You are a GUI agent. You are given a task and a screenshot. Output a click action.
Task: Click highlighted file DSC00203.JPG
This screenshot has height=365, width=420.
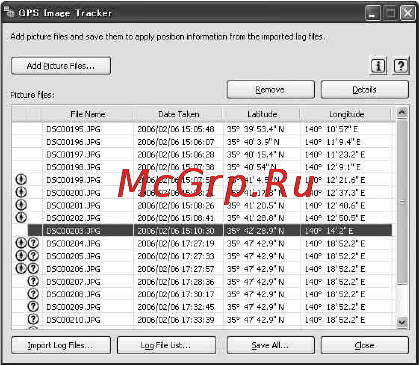[73, 231]
